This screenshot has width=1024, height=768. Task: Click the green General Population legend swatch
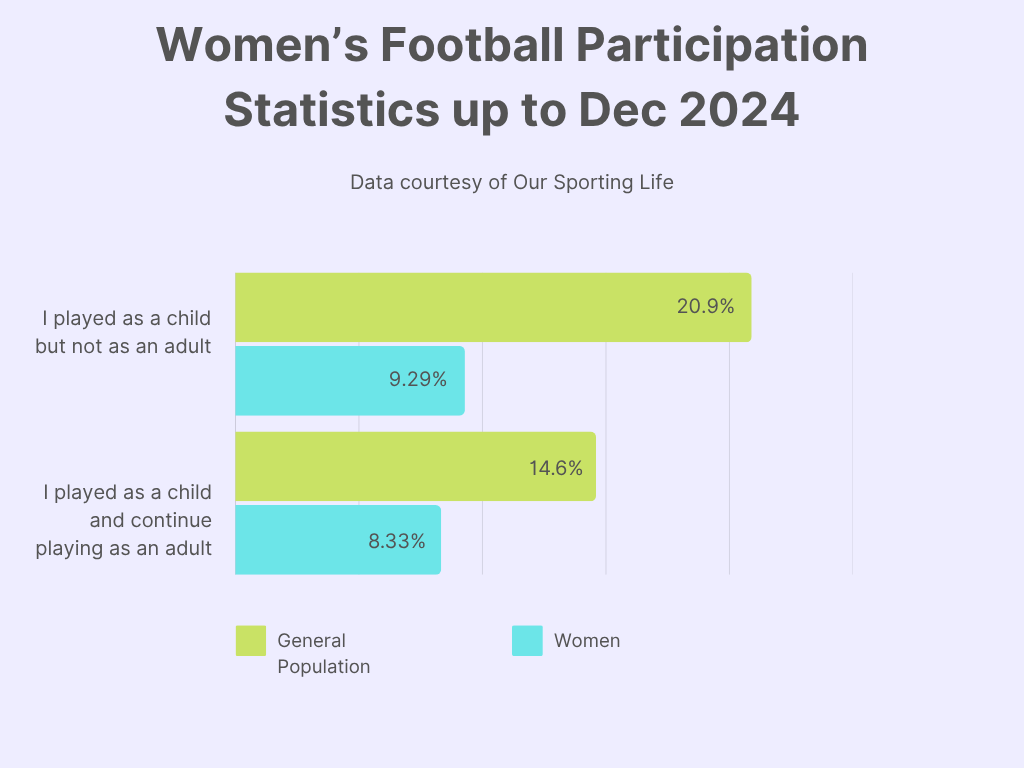(251, 641)
